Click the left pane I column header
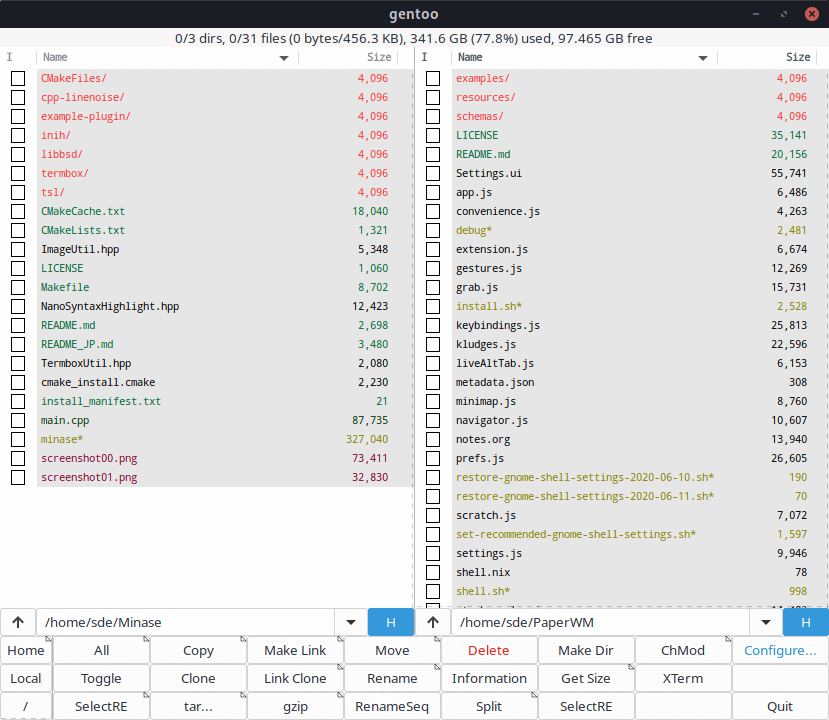The width and height of the screenshot is (829, 720). pyautogui.click(x=18, y=58)
